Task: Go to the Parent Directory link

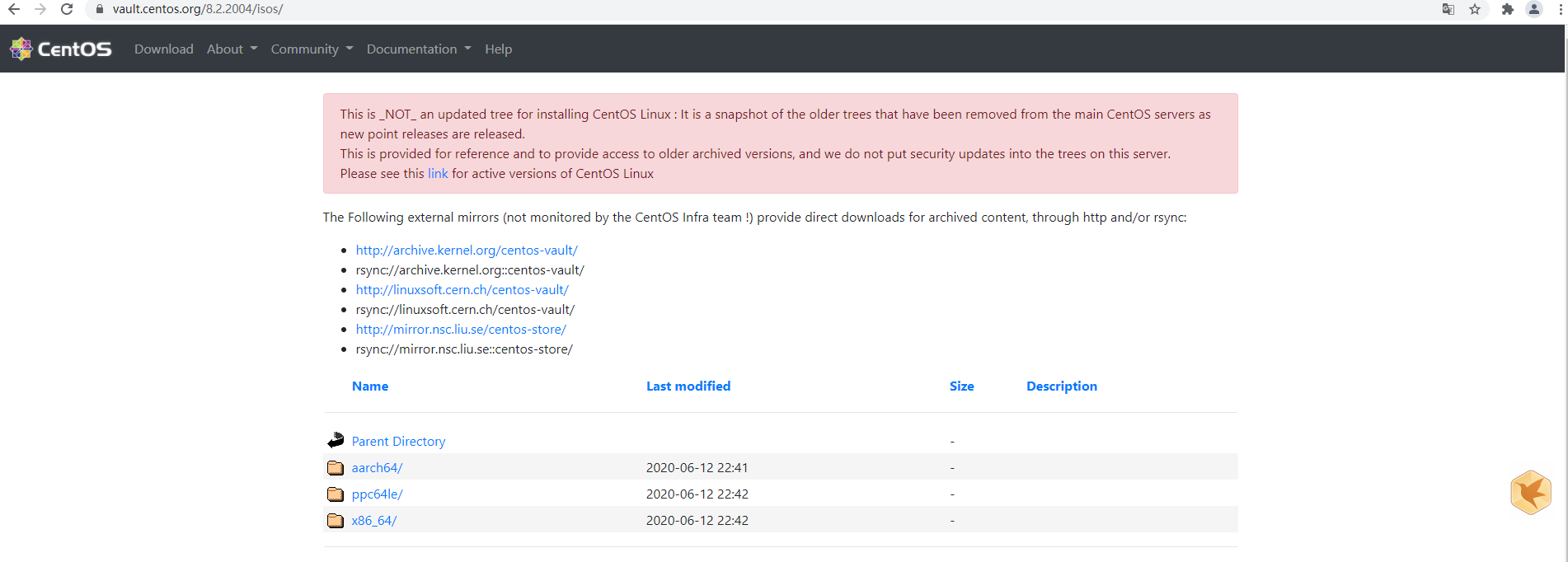Action: (398, 441)
